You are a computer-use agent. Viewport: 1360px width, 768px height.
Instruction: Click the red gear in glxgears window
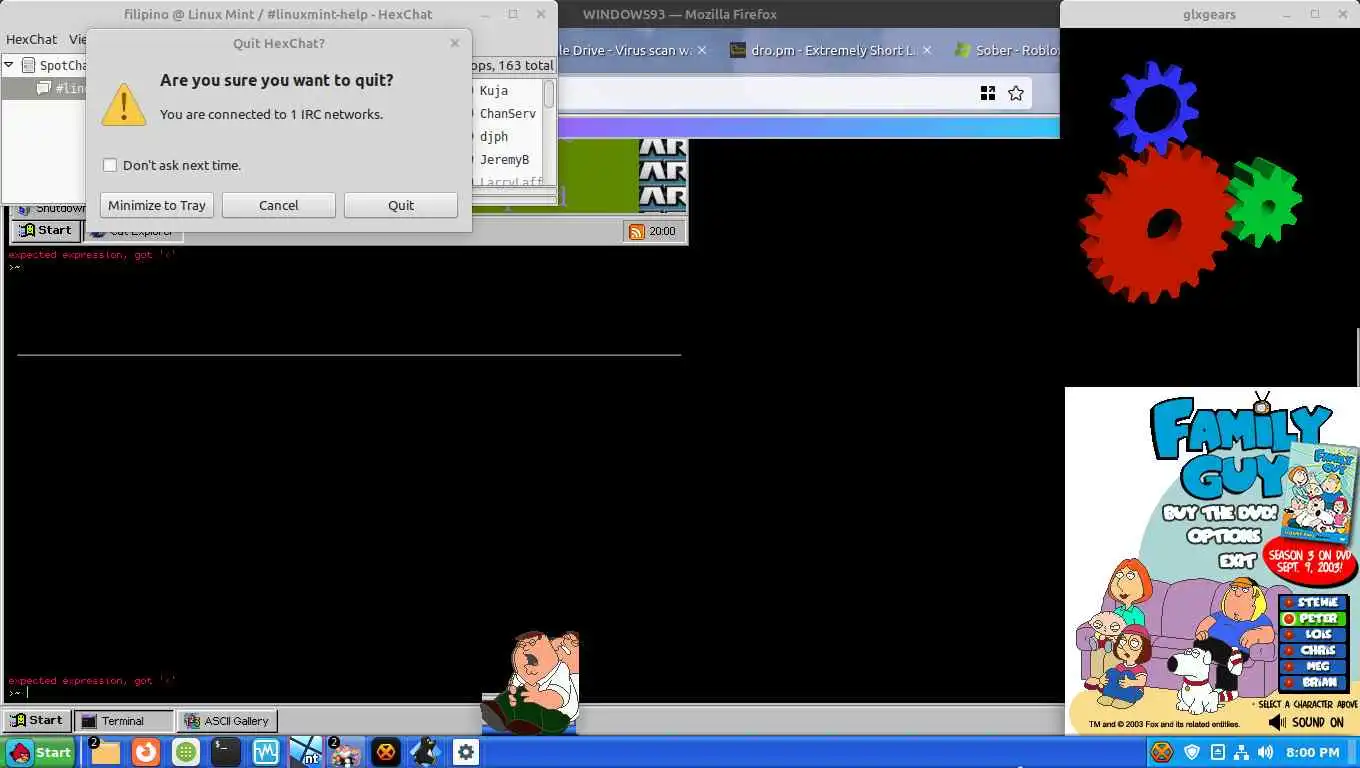coord(1158,224)
